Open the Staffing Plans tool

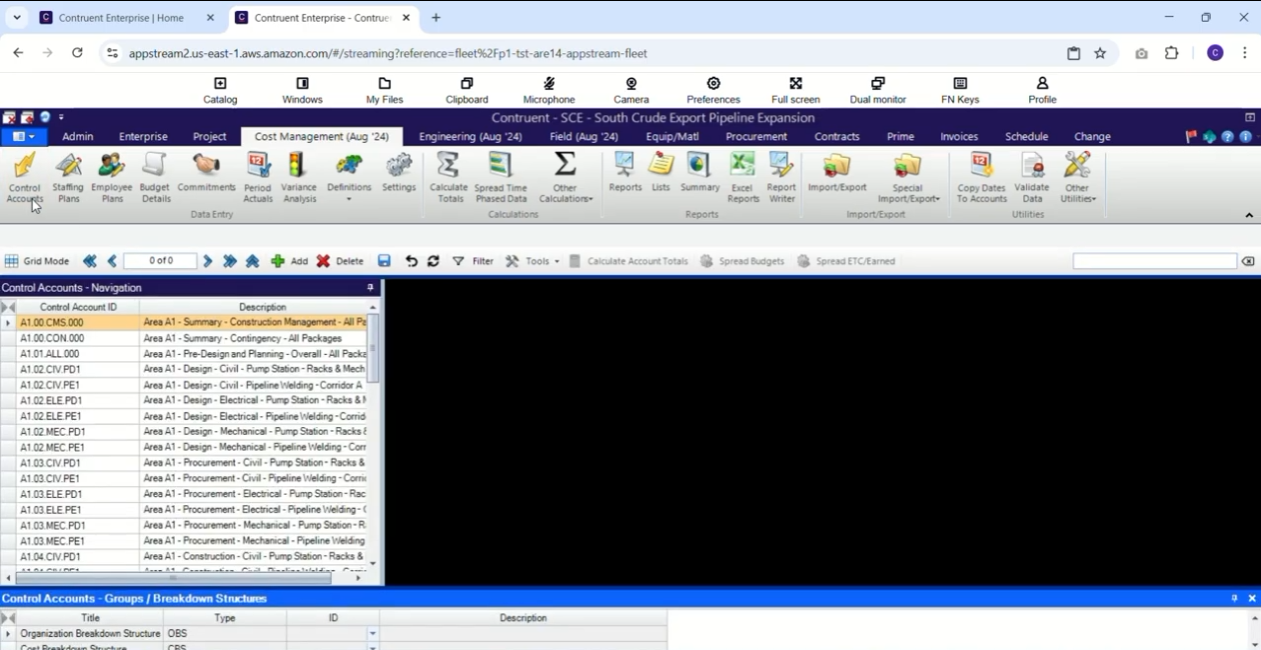tap(68, 178)
